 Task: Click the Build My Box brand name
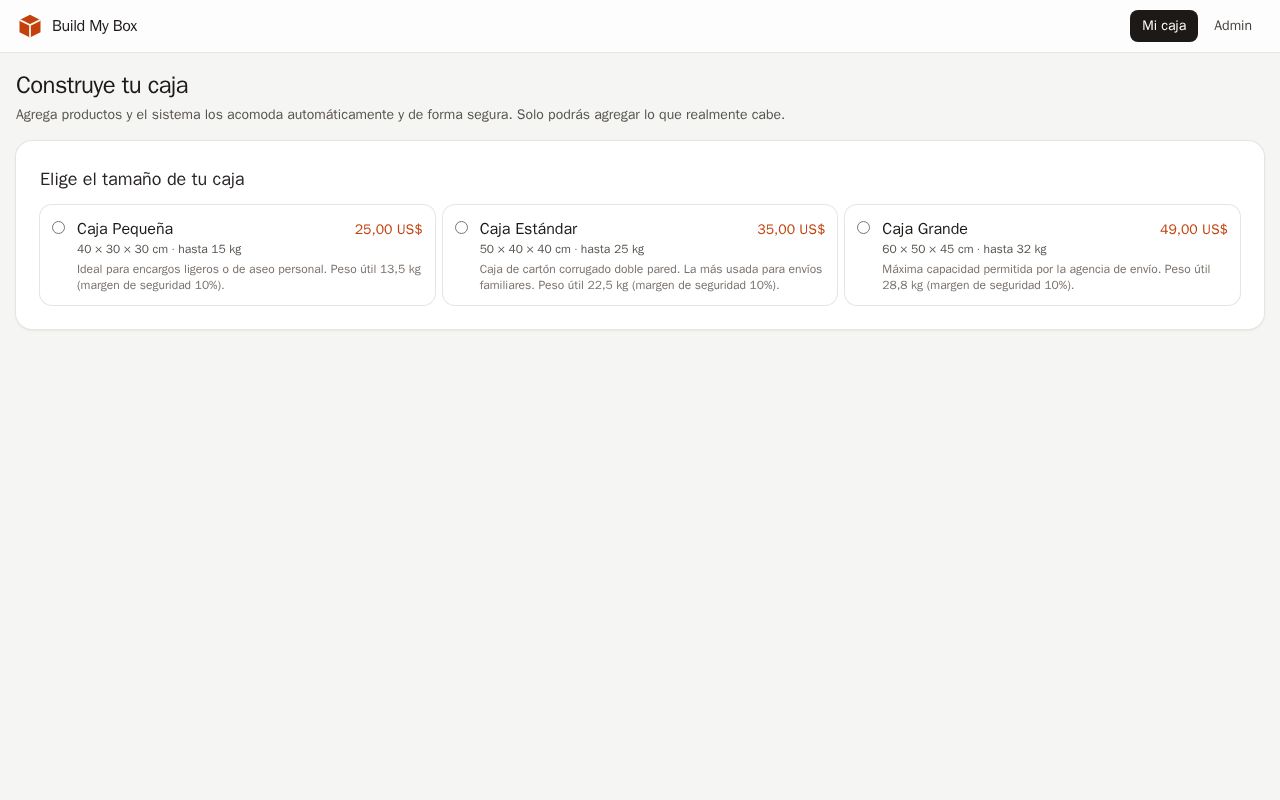tap(95, 26)
